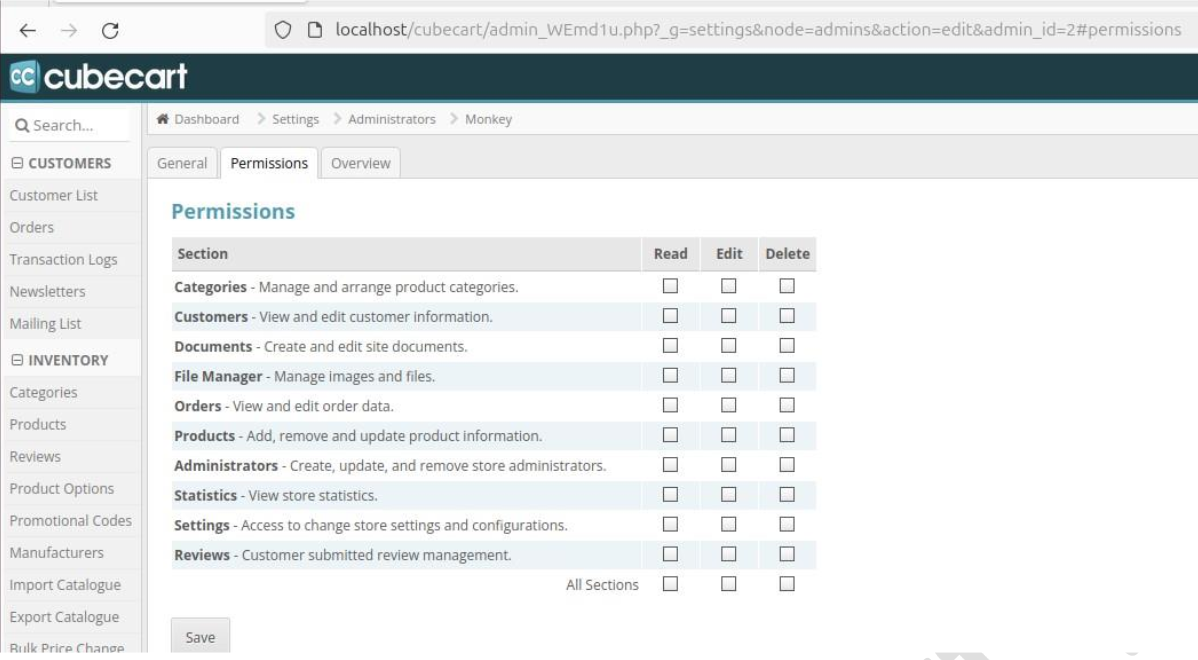Collapse the INVENTORY sidebar section

17,360
